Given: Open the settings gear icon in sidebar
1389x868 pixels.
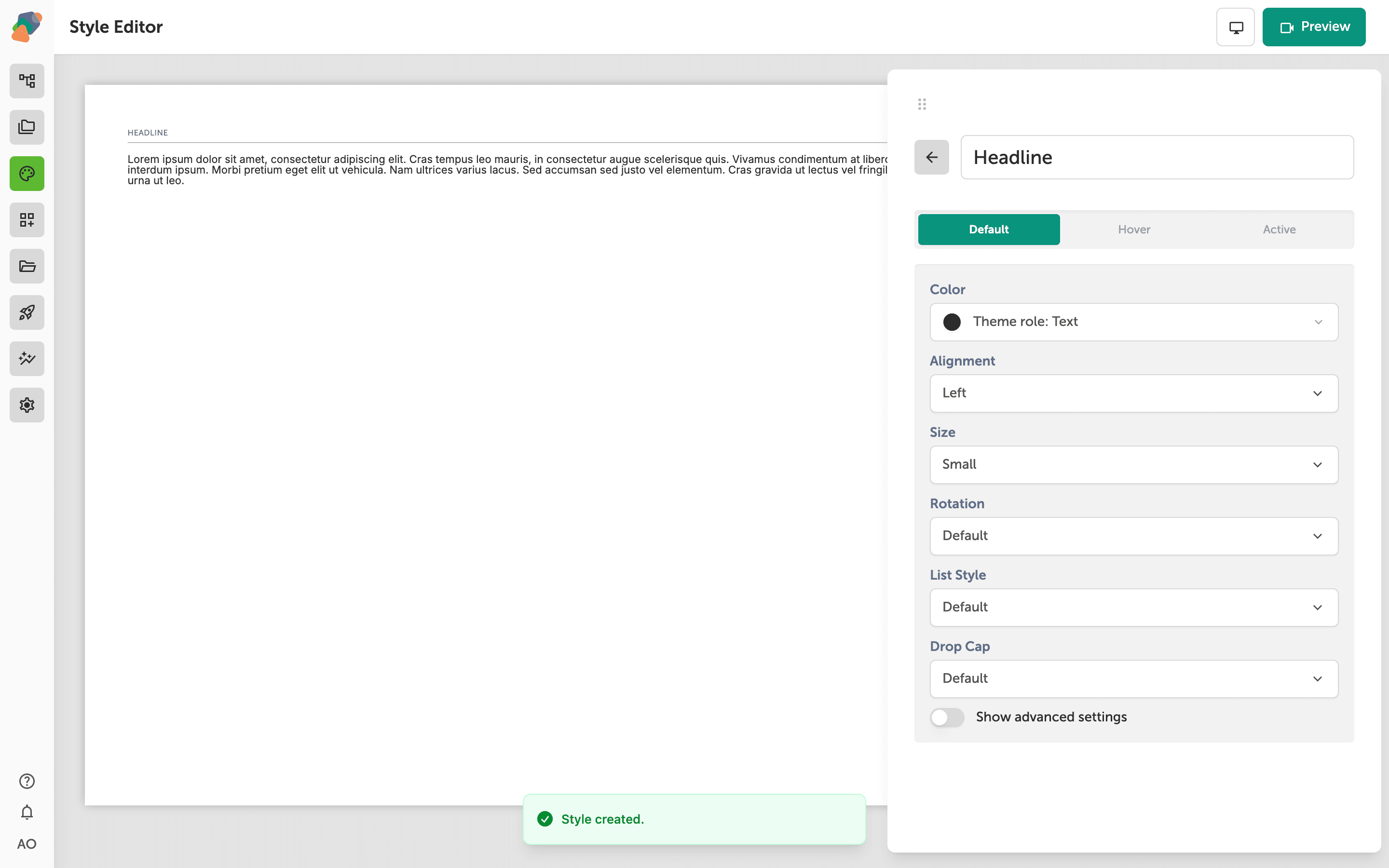Looking at the screenshot, I should tap(27, 405).
